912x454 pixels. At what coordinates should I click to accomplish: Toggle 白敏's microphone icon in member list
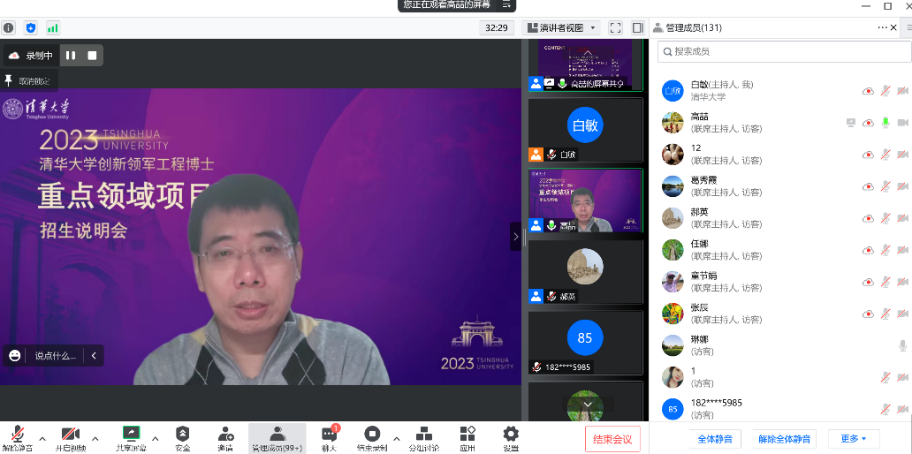pos(885,91)
